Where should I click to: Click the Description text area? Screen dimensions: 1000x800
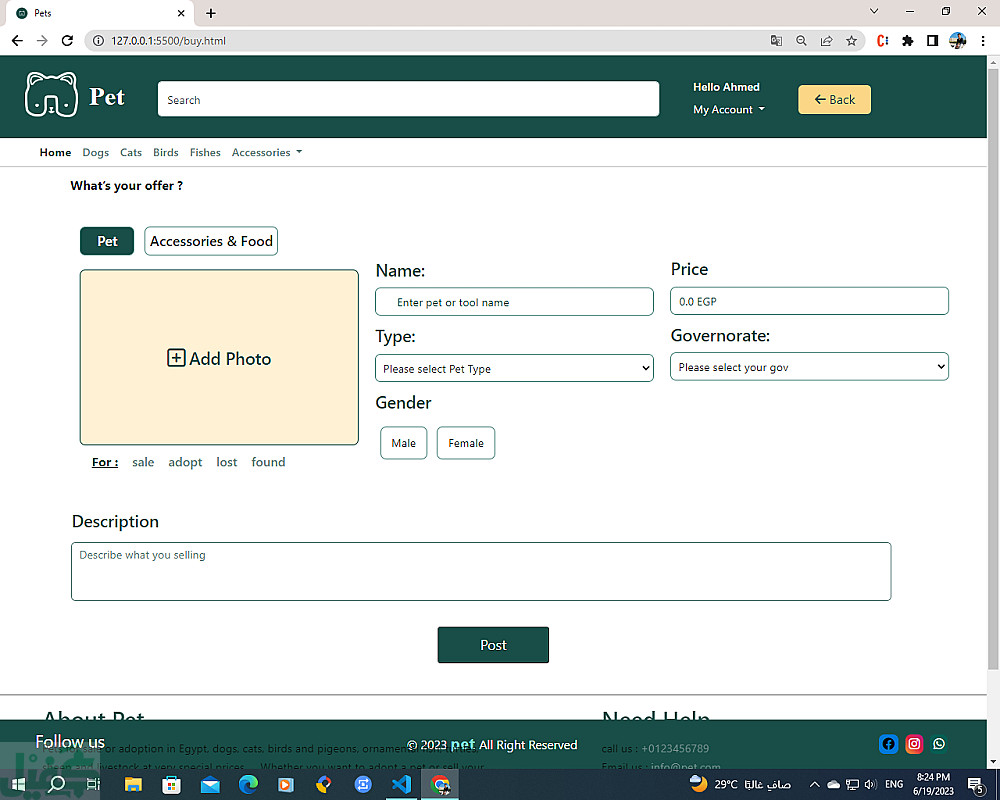click(481, 571)
